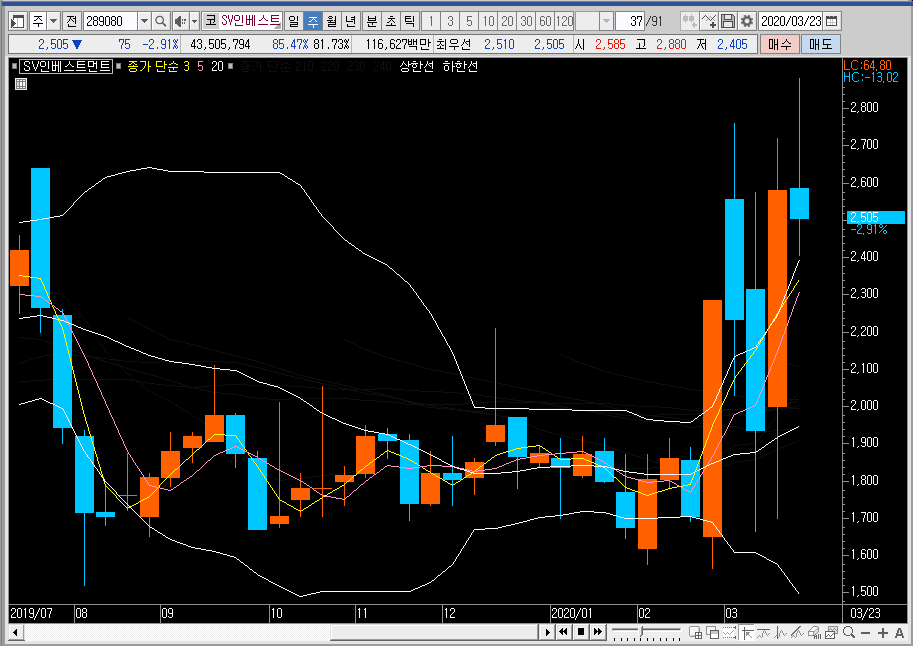Adjust the chart zoom slider handle
The width and height of the screenshot is (913, 646).
[x=642, y=631]
